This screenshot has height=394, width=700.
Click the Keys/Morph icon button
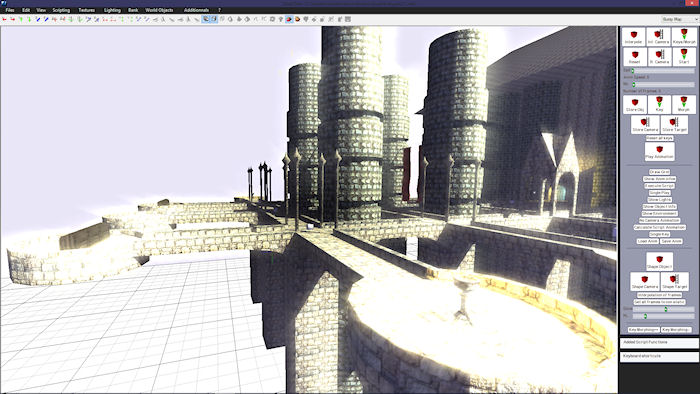684,37
